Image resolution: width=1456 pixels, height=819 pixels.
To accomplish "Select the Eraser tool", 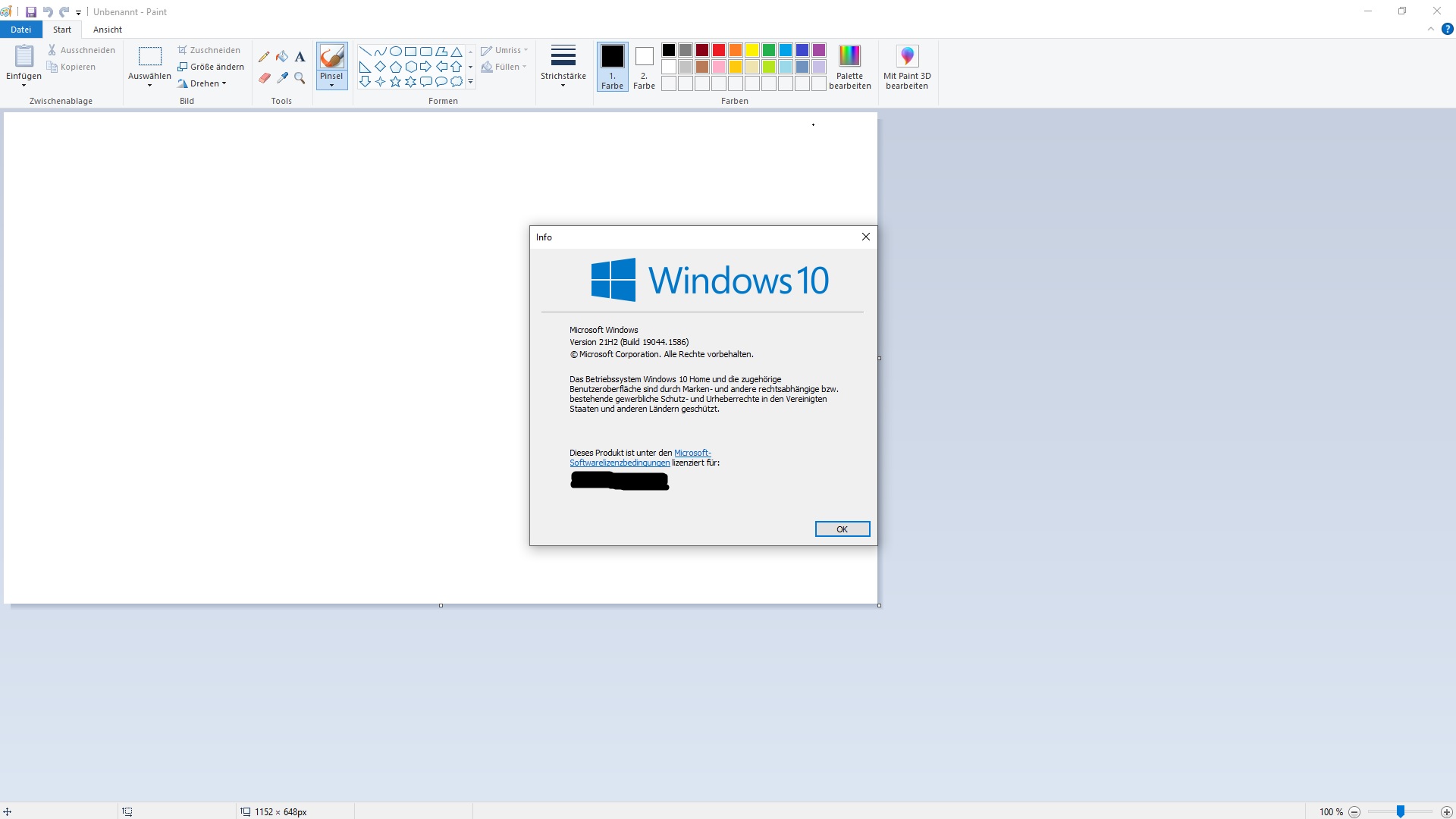I will tap(264, 78).
